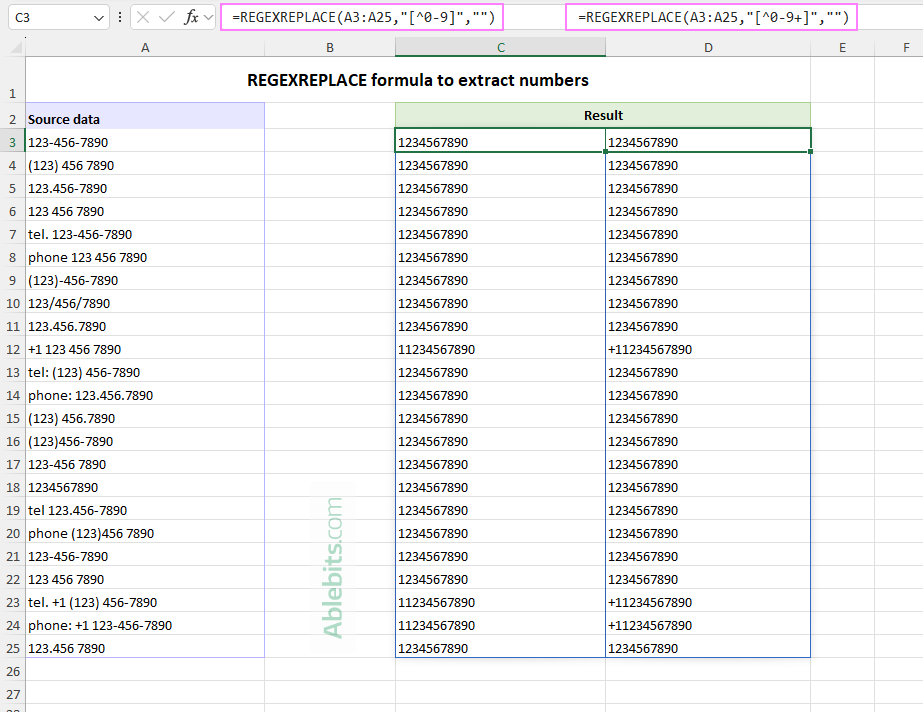Screen dimensions: 923x712
Task: Select column F header
Action: click(899, 48)
